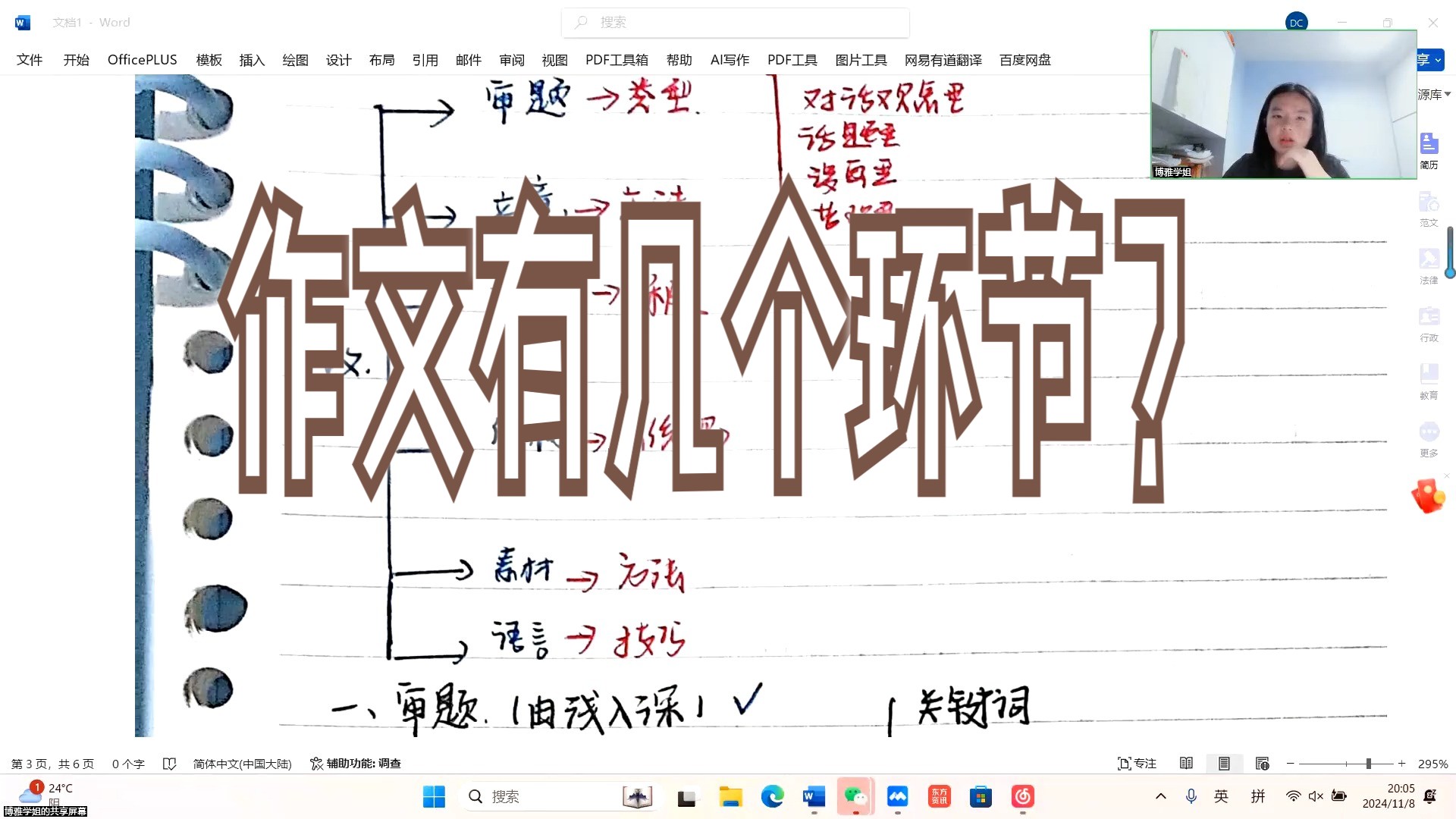This screenshot has width=1456, height=819.
Task: Open the Windows Start menu
Action: (434, 796)
